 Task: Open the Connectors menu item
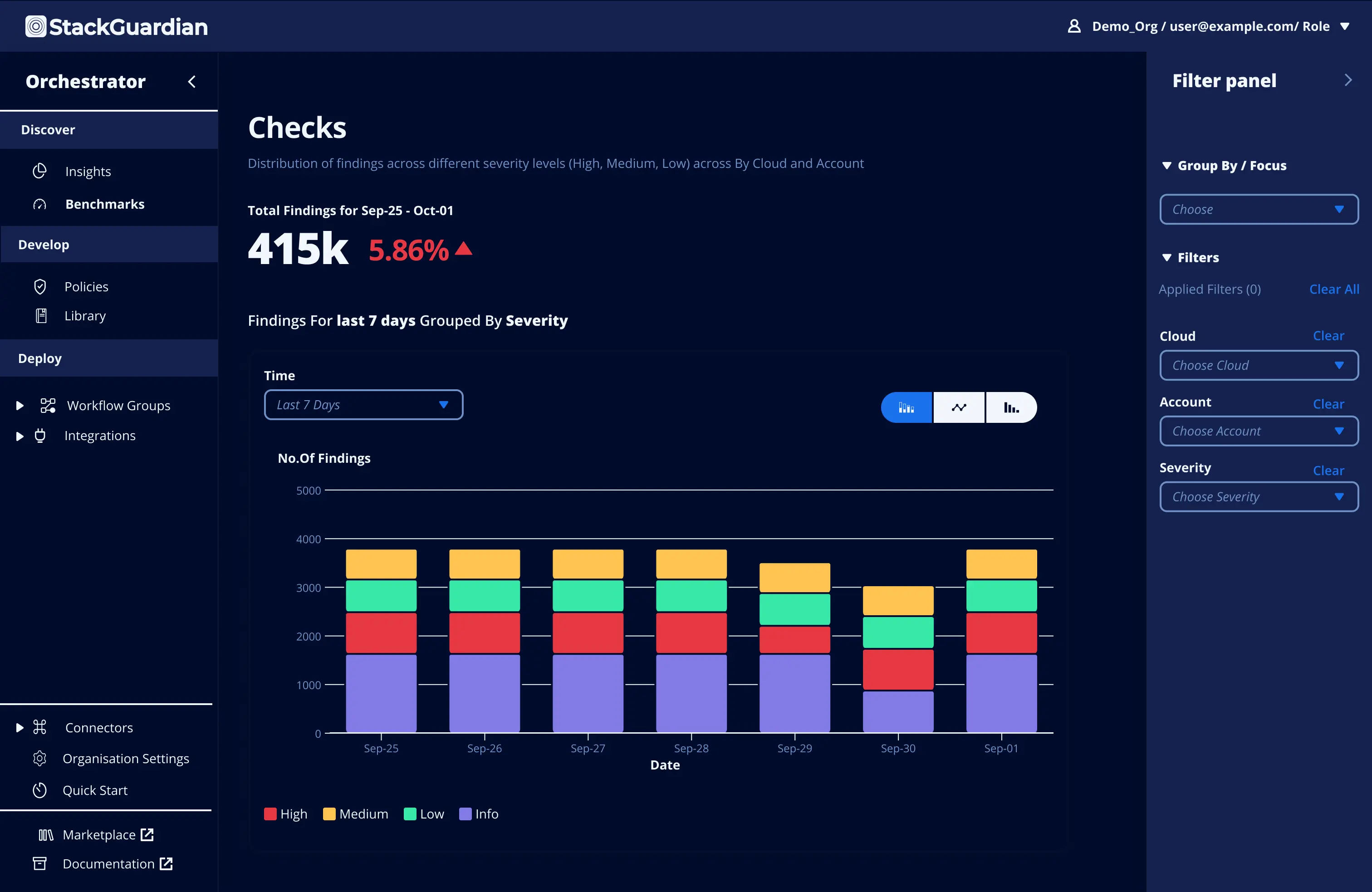click(98, 727)
